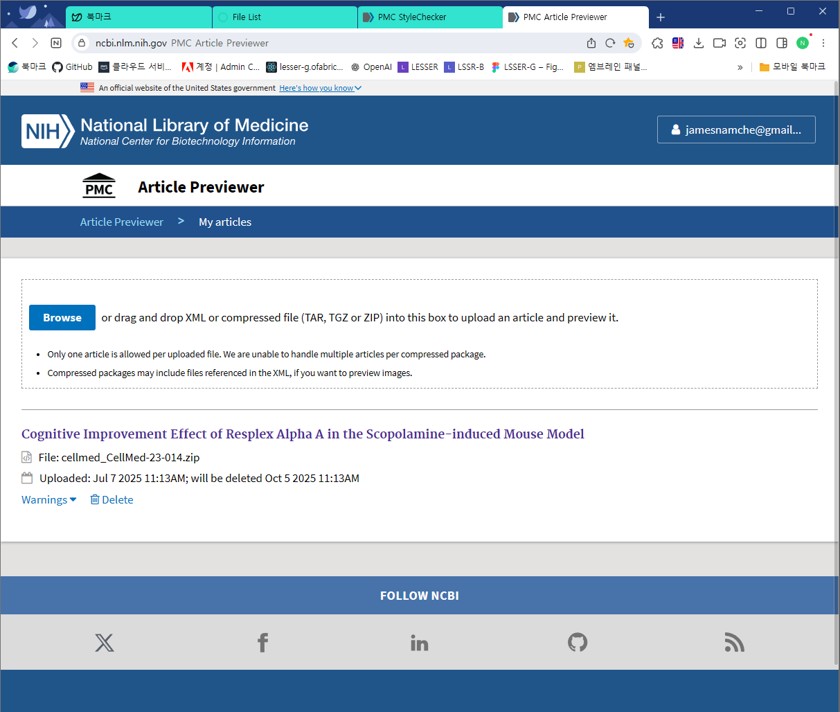840x712 pixels.
Task: Open NCBI Facebook page icon
Action: [262, 642]
